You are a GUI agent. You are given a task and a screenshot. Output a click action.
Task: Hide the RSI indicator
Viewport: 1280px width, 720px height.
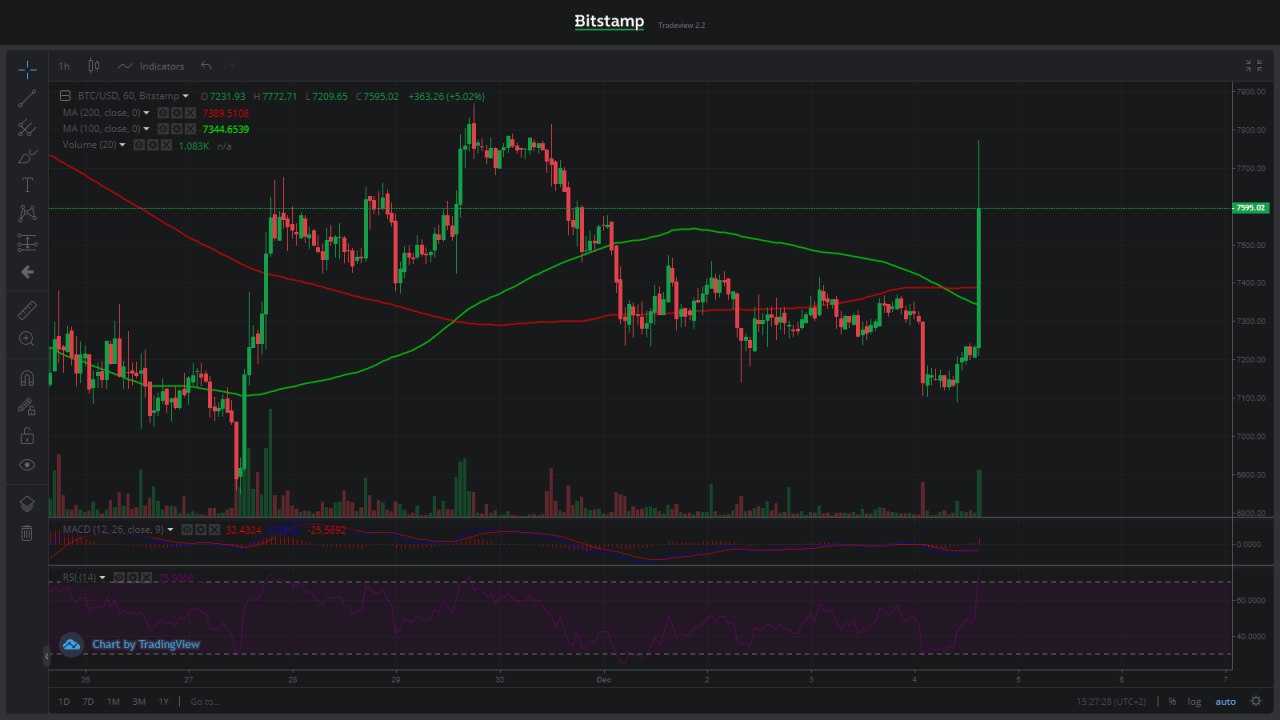(x=119, y=578)
